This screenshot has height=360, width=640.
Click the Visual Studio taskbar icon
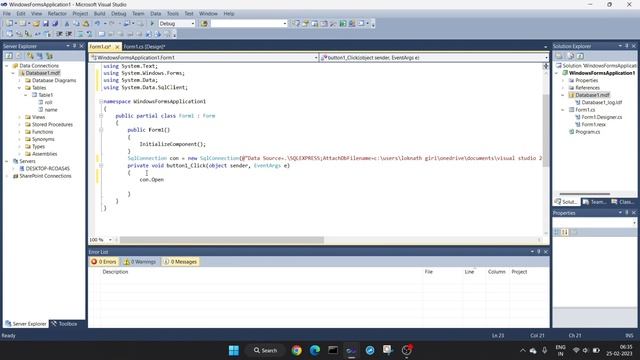point(351,350)
